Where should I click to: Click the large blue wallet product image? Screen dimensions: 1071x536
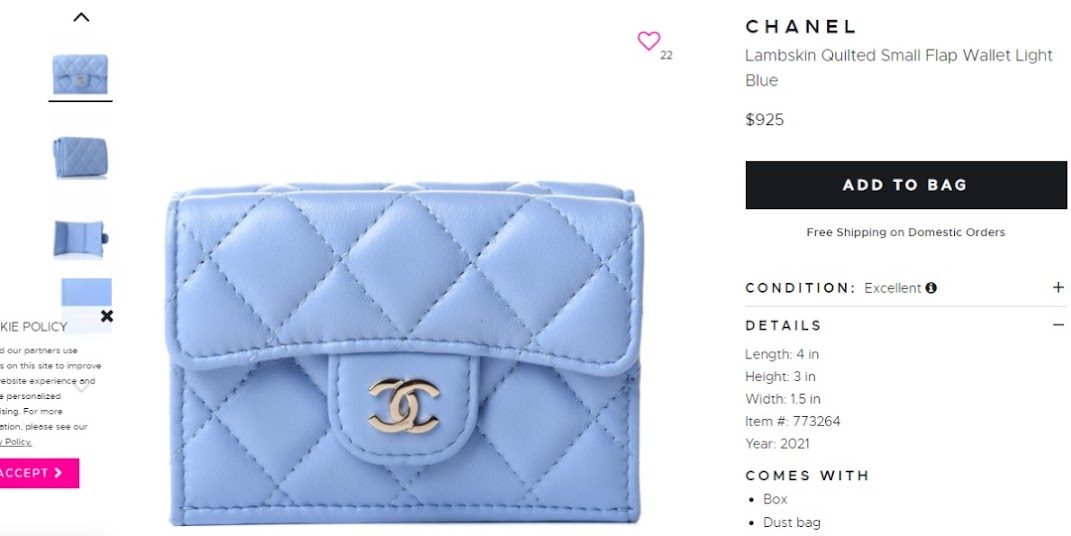(x=404, y=353)
